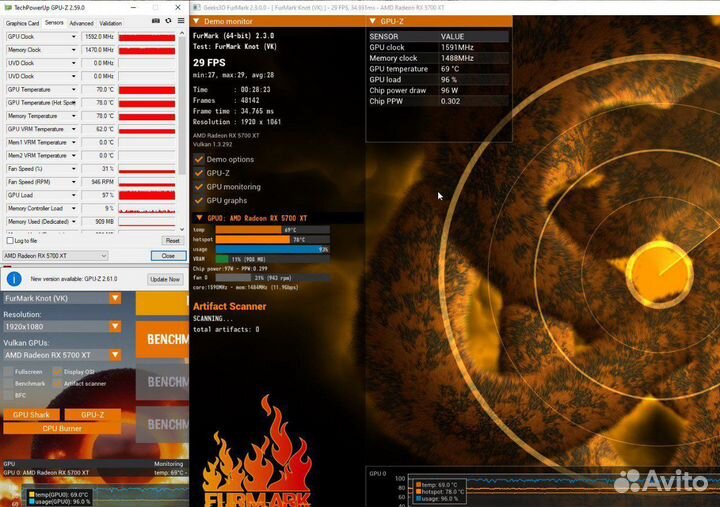Open the GPU Temperature sensor dropdown
The height and width of the screenshot is (507, 720).
pos(73,90)
